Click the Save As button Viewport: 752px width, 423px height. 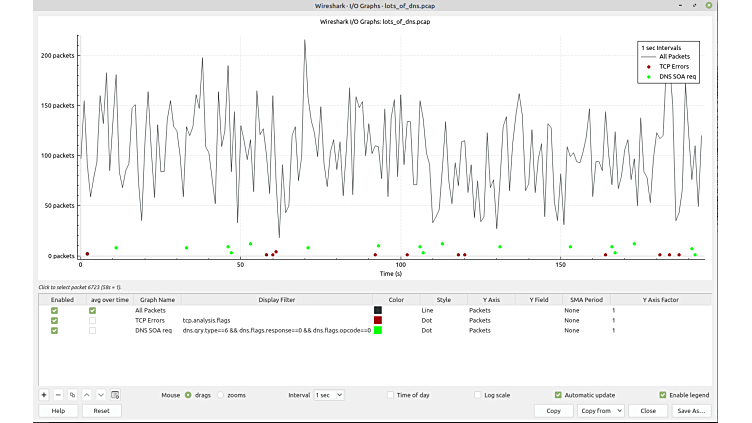point(691,410)
